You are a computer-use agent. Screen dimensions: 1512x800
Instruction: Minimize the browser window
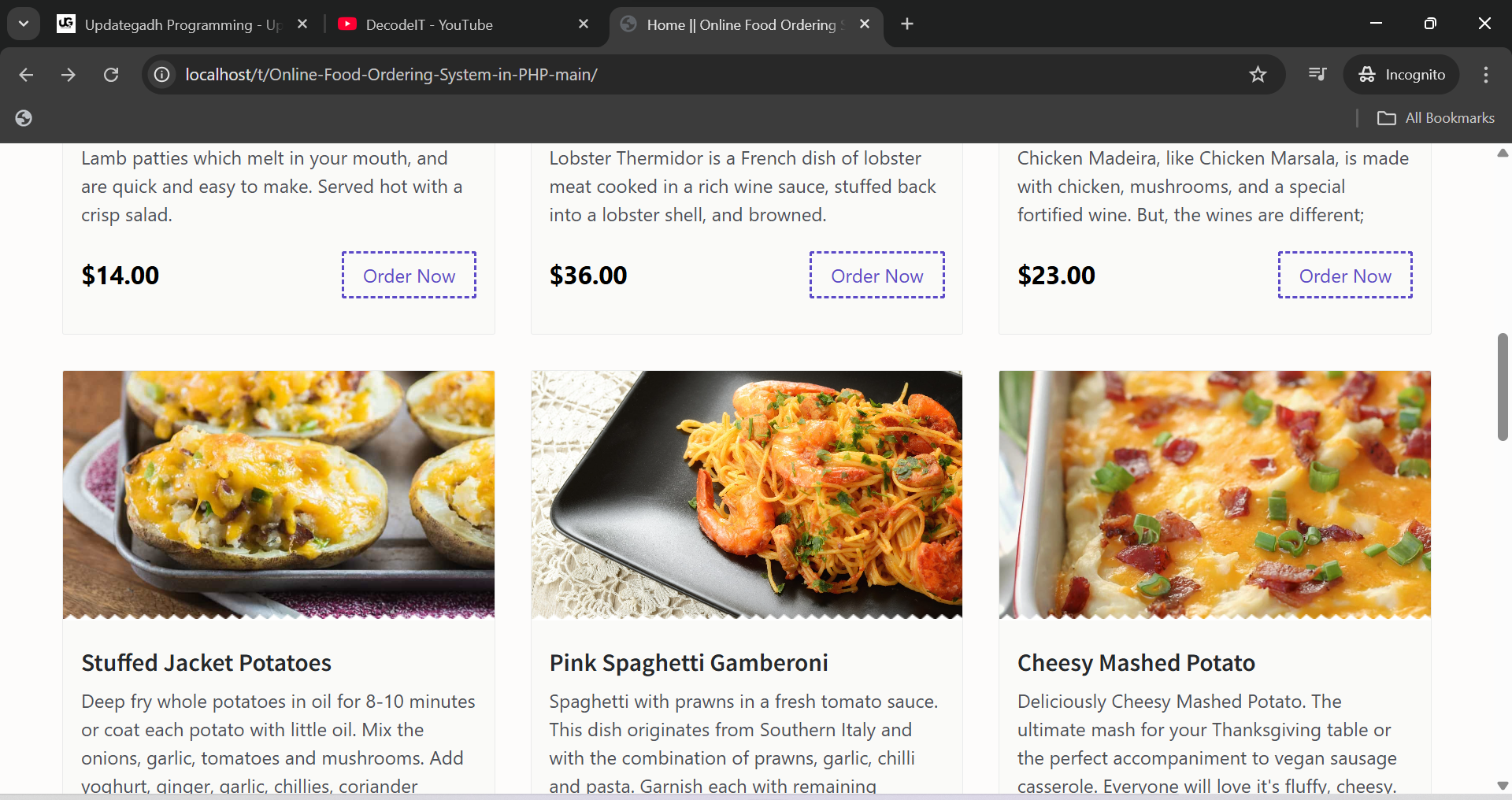[x=1377, y=24]
